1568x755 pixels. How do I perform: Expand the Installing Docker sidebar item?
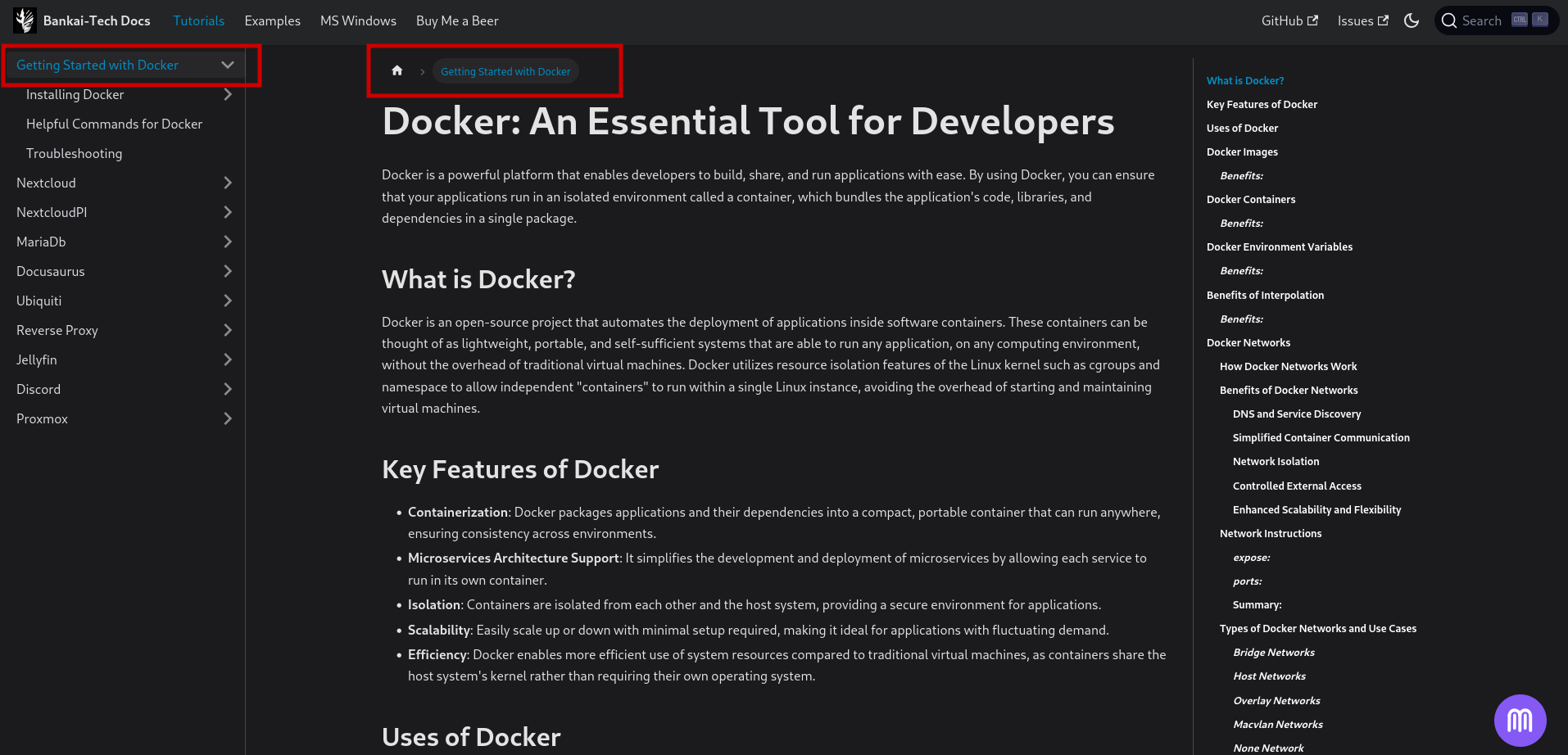click(228, 94)
